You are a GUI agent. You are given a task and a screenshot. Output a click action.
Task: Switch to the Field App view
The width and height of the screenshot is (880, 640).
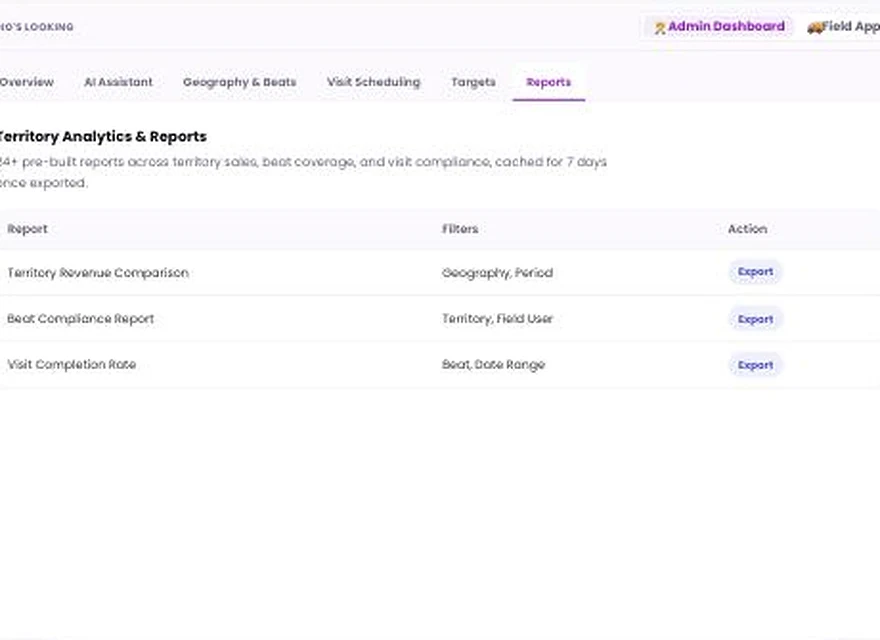click(842, 26)
